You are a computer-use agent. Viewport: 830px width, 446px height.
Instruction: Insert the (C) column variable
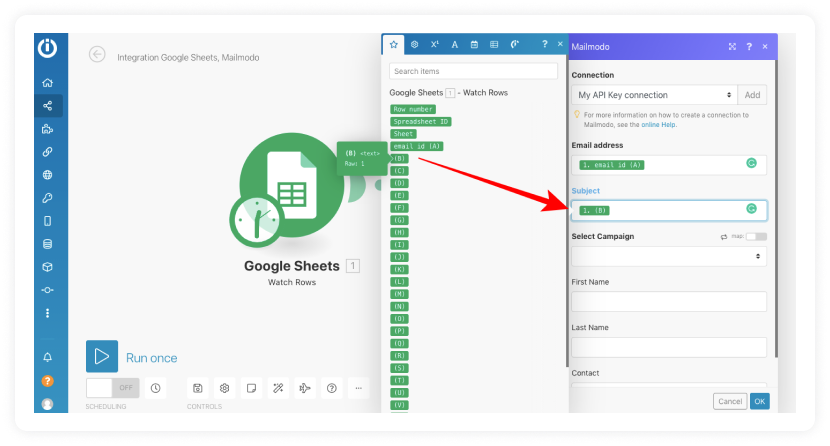click(399, 171)
